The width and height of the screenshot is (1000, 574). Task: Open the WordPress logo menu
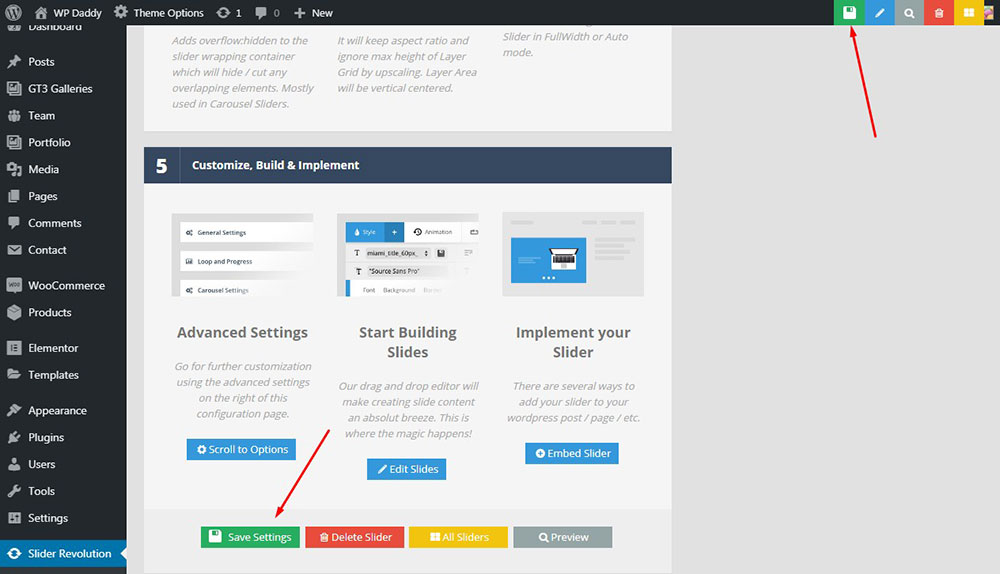click(13, 13)
